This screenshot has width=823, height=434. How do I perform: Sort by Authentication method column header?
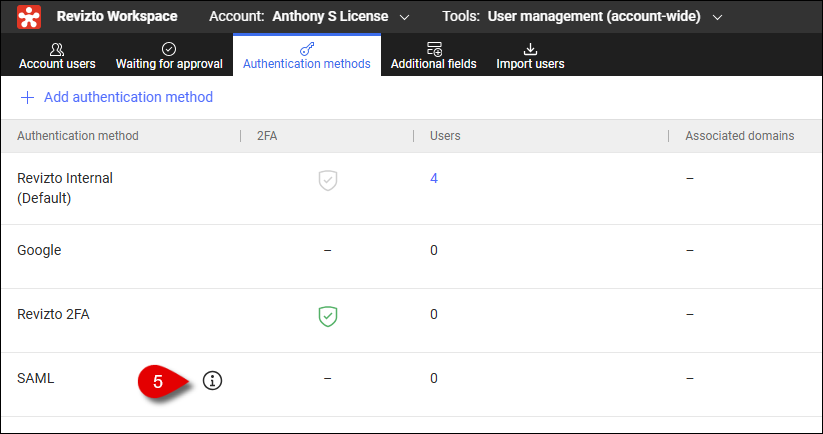pyautogui.click(x=78, y=136)
